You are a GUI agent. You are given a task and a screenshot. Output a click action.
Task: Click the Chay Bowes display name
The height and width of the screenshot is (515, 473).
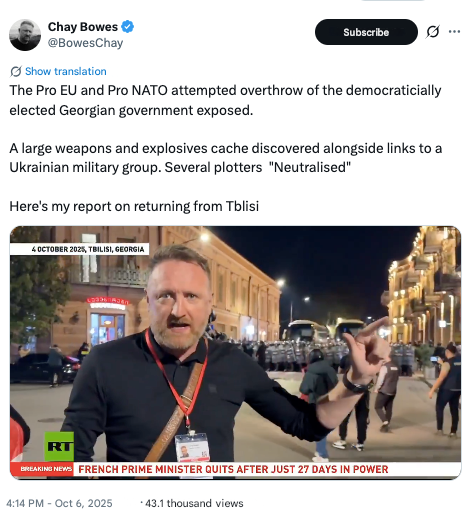click(83, 27)
